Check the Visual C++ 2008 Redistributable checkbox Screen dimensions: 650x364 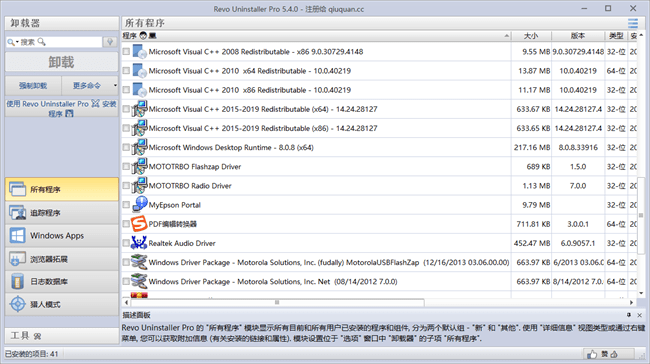(126, 52)
